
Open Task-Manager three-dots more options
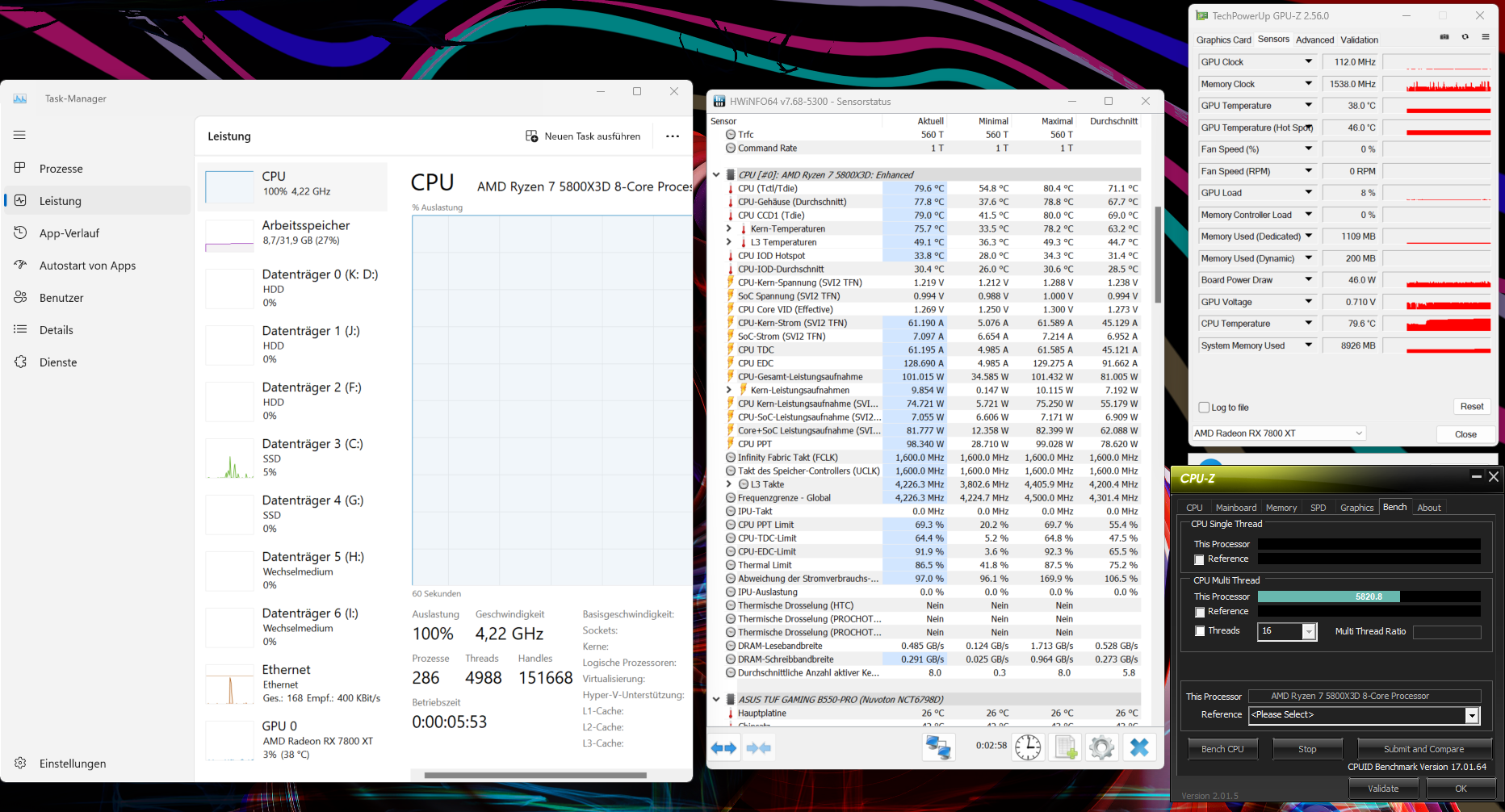pyautogui.click(x=673, y=136)
